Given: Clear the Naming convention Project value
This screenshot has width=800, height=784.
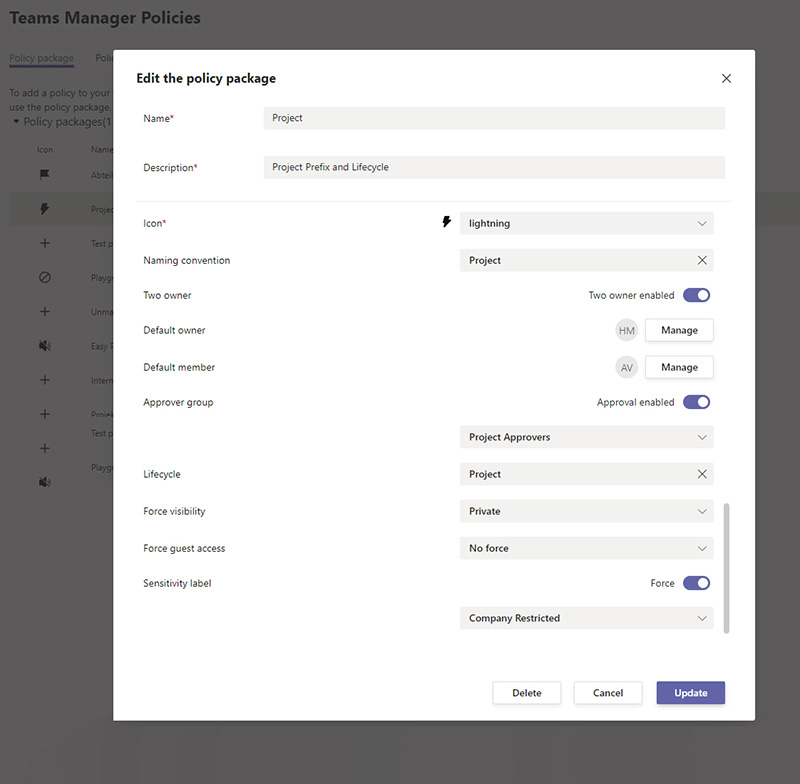Looking at the screenshot, I should point(702,260).
